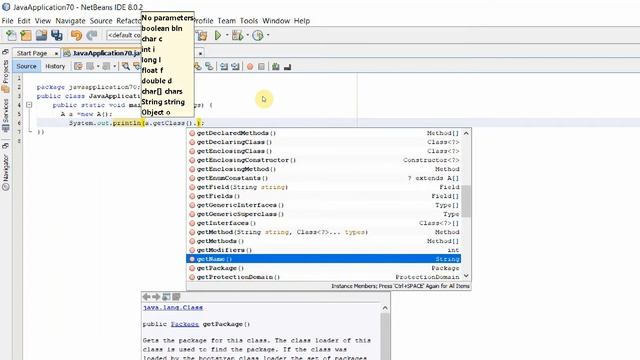Choose getModifiers() completion entry

pos(323,250)
